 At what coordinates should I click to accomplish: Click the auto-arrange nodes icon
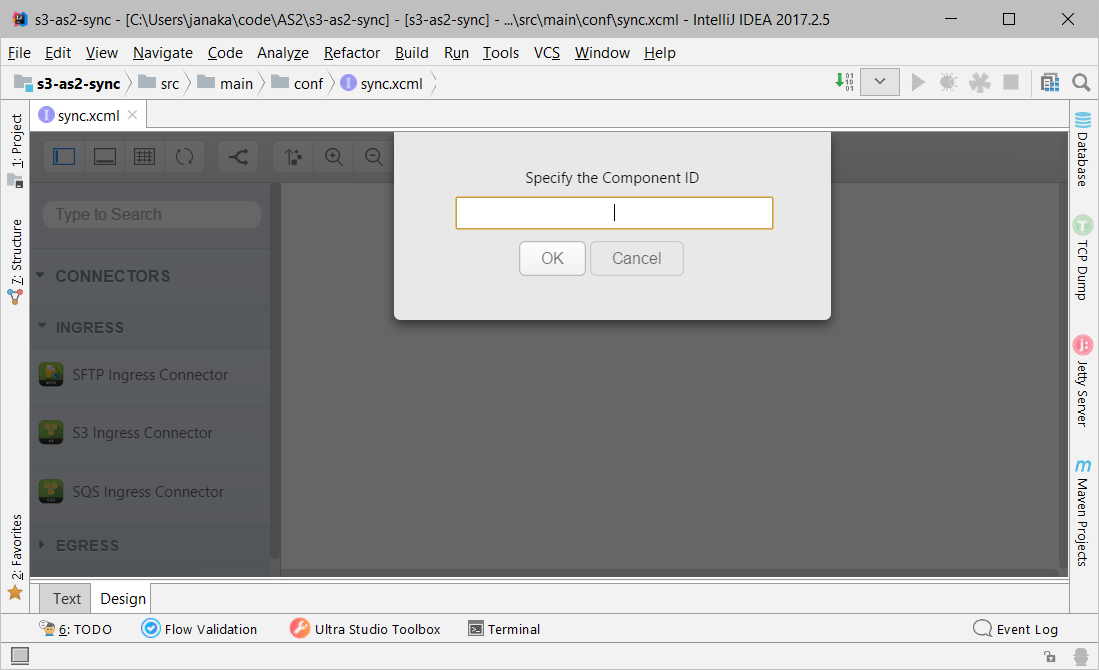(x=294, y=156)
